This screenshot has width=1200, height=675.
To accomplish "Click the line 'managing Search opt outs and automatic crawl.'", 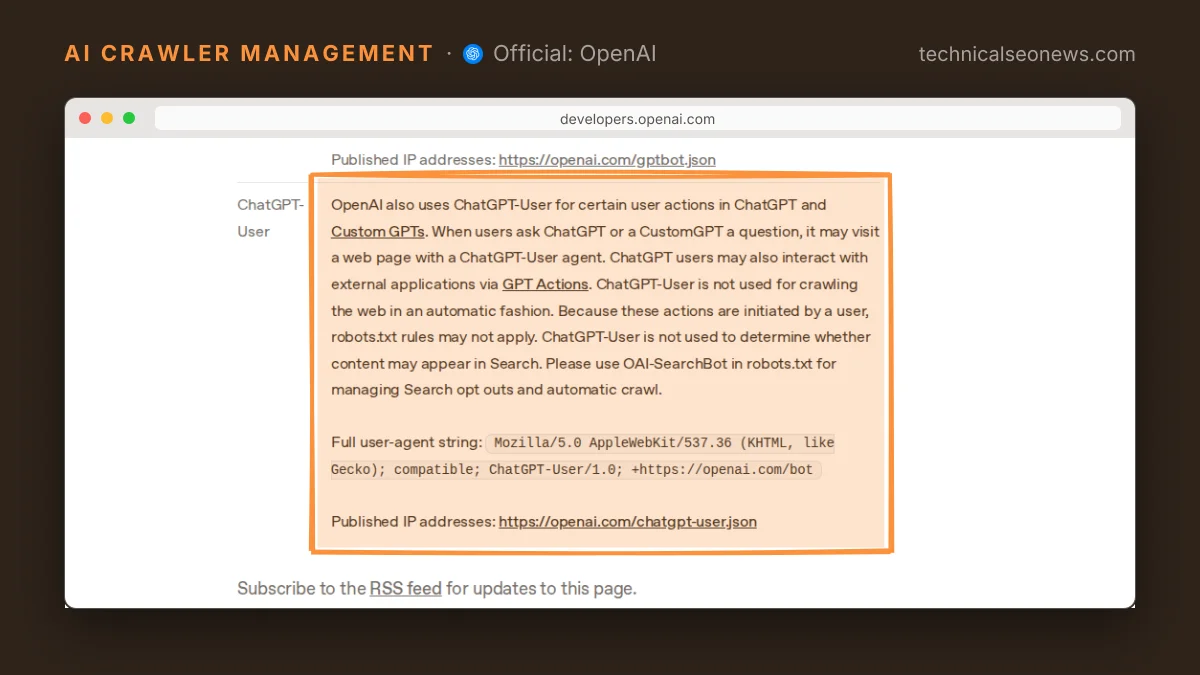I will [x=496, y=389].
